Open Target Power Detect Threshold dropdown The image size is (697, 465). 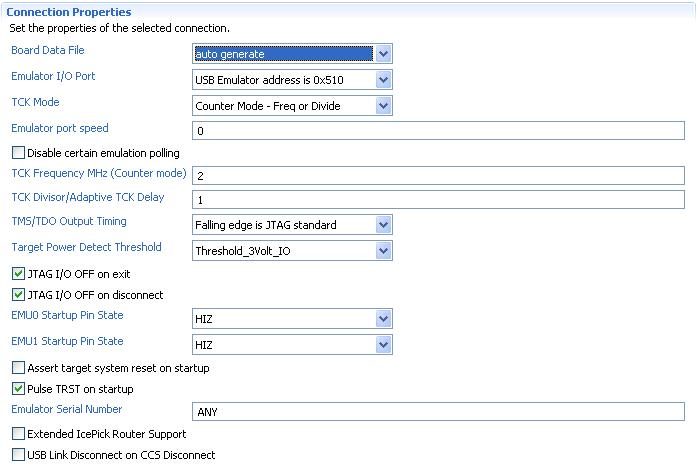pos(384,251)
